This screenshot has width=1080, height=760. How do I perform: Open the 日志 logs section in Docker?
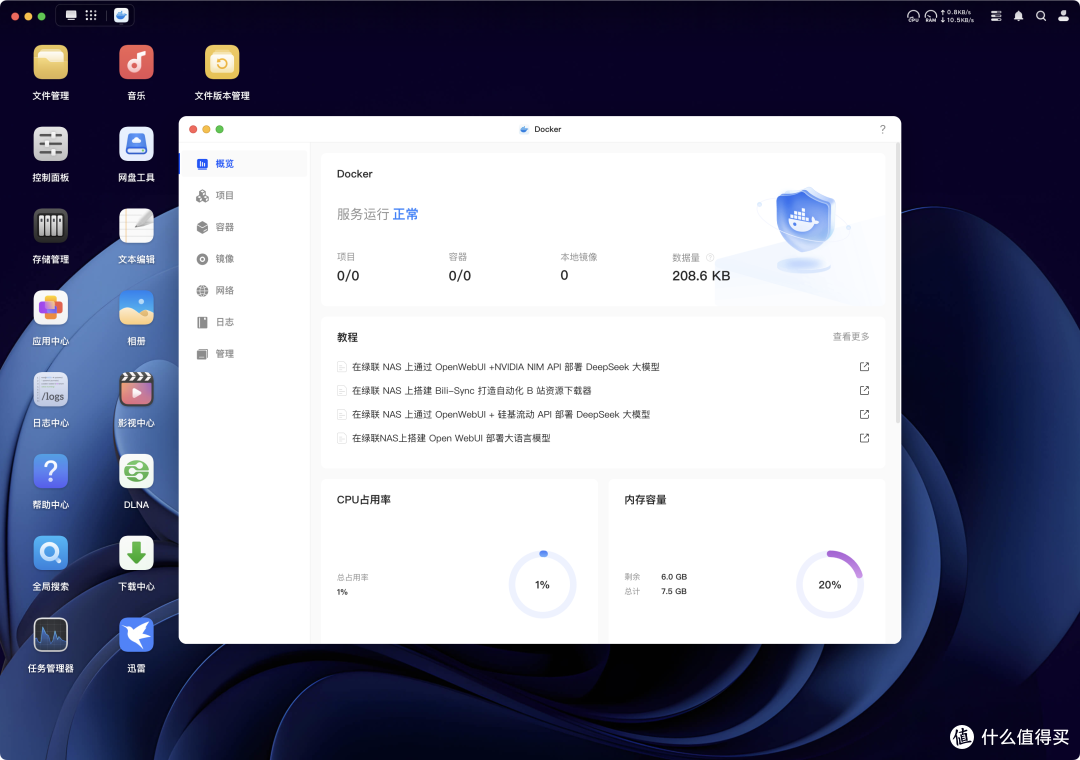244,322
